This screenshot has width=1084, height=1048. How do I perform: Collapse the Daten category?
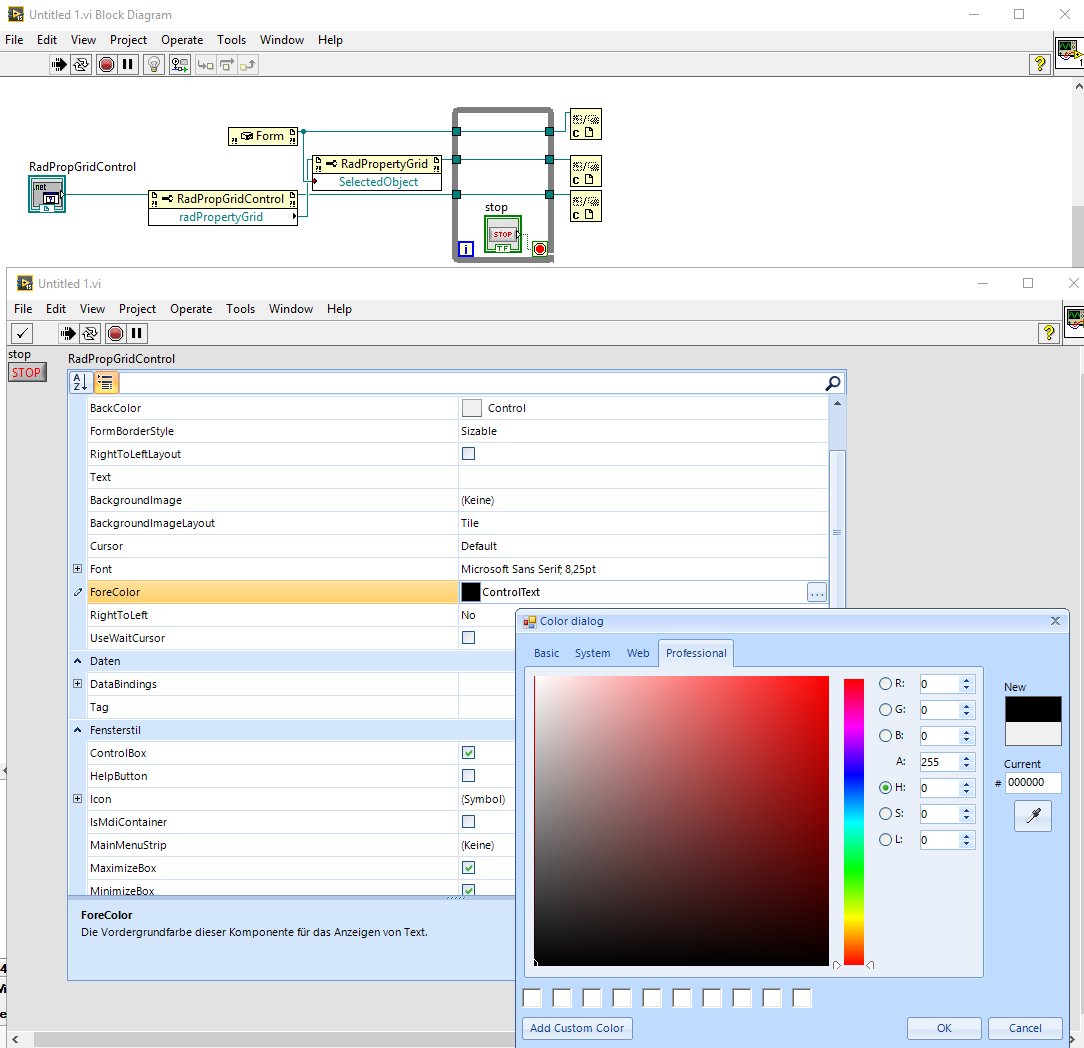tap(77, 661)
